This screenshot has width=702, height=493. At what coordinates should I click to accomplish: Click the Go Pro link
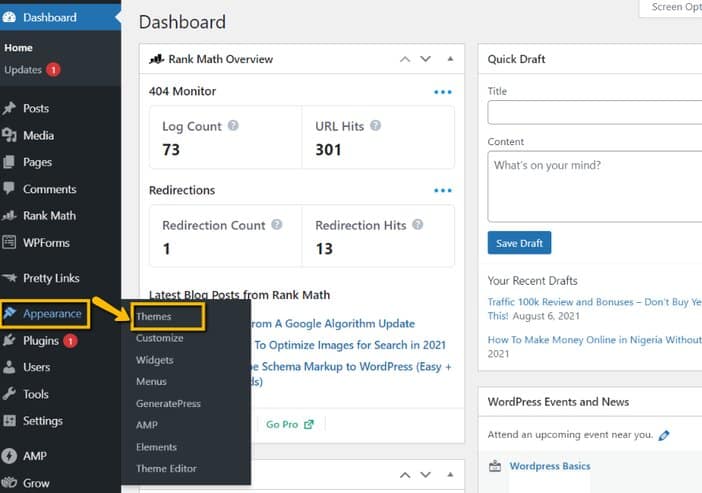pyautogui.click(x=282, y=424)
